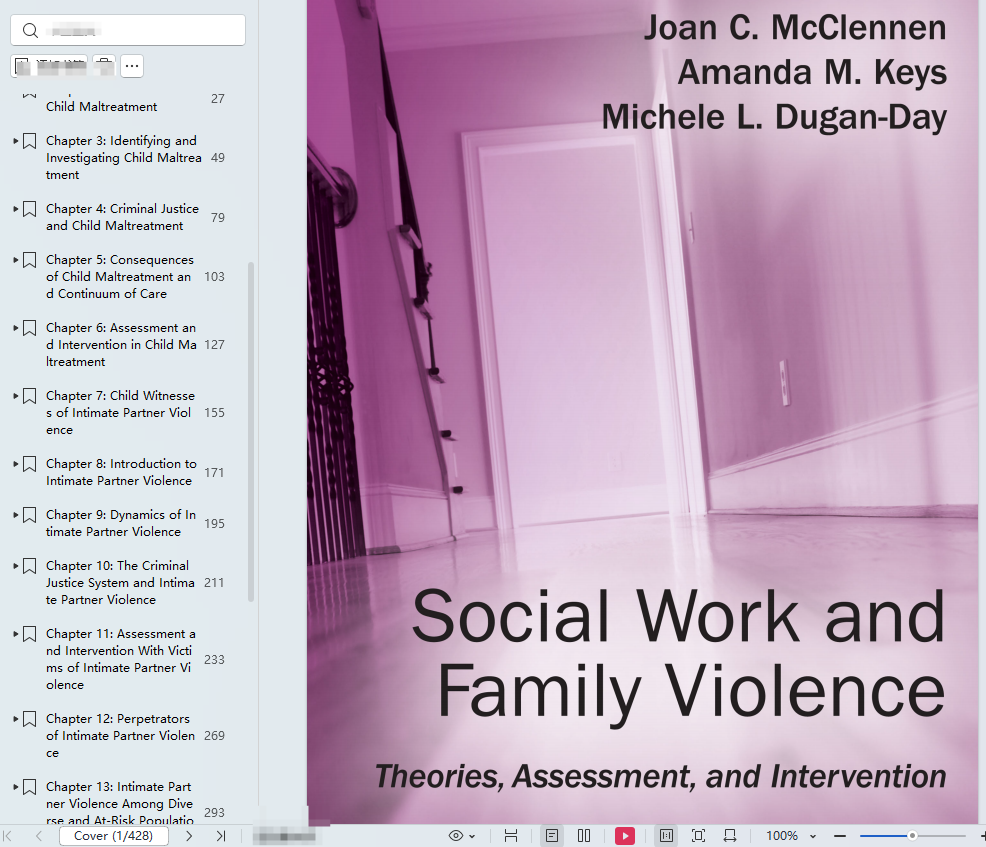Viewport: 986px width, 847px height.
Task: Click the bookmark icon beside Chapter 9
Action: [x=30, y=514]
